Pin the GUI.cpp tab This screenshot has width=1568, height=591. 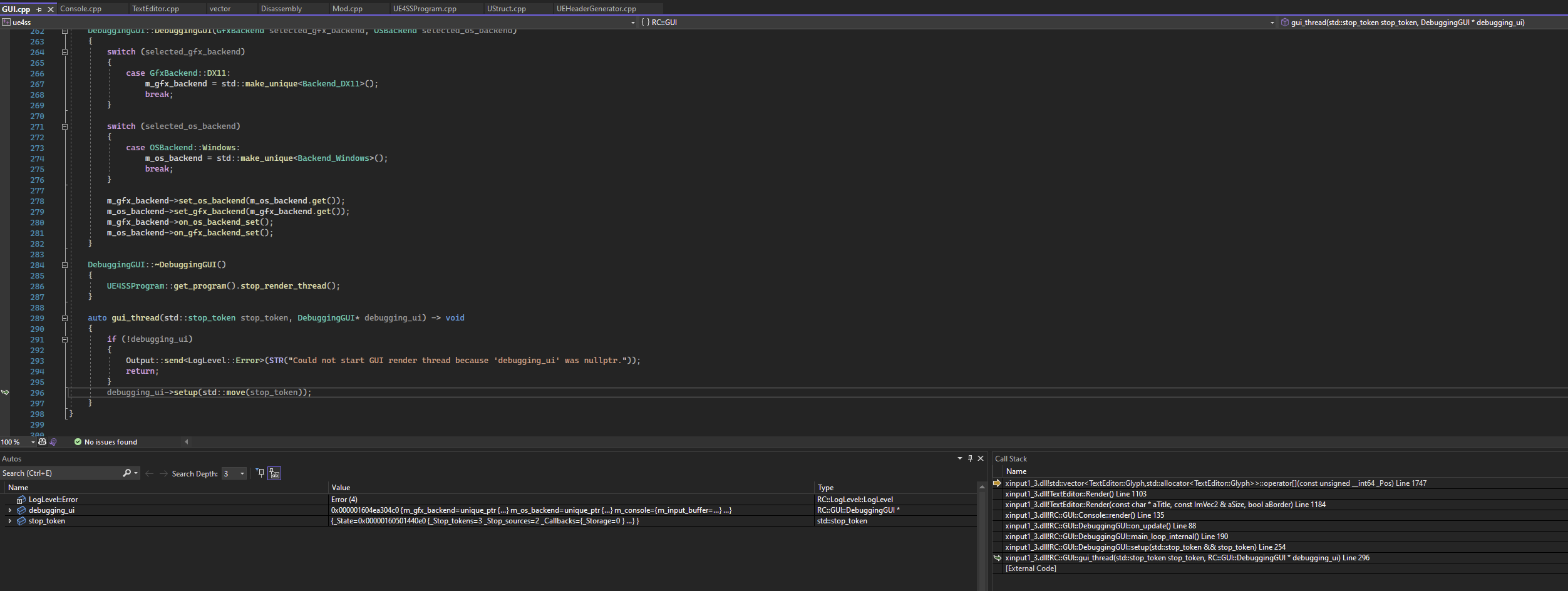coord(39,9)
